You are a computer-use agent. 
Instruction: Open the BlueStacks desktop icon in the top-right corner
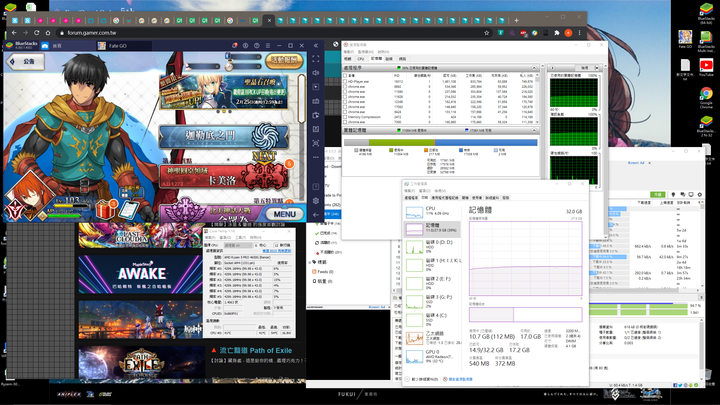click(706, 12)
